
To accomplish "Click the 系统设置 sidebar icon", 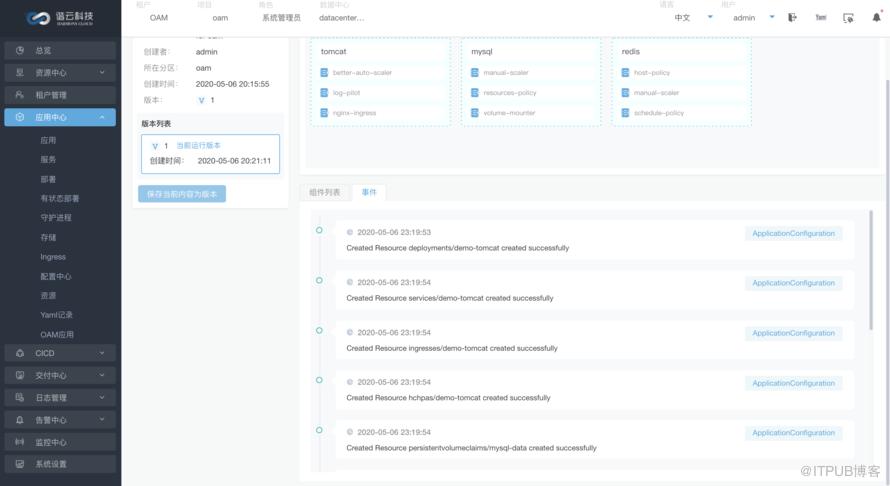I will pos(20,464).
